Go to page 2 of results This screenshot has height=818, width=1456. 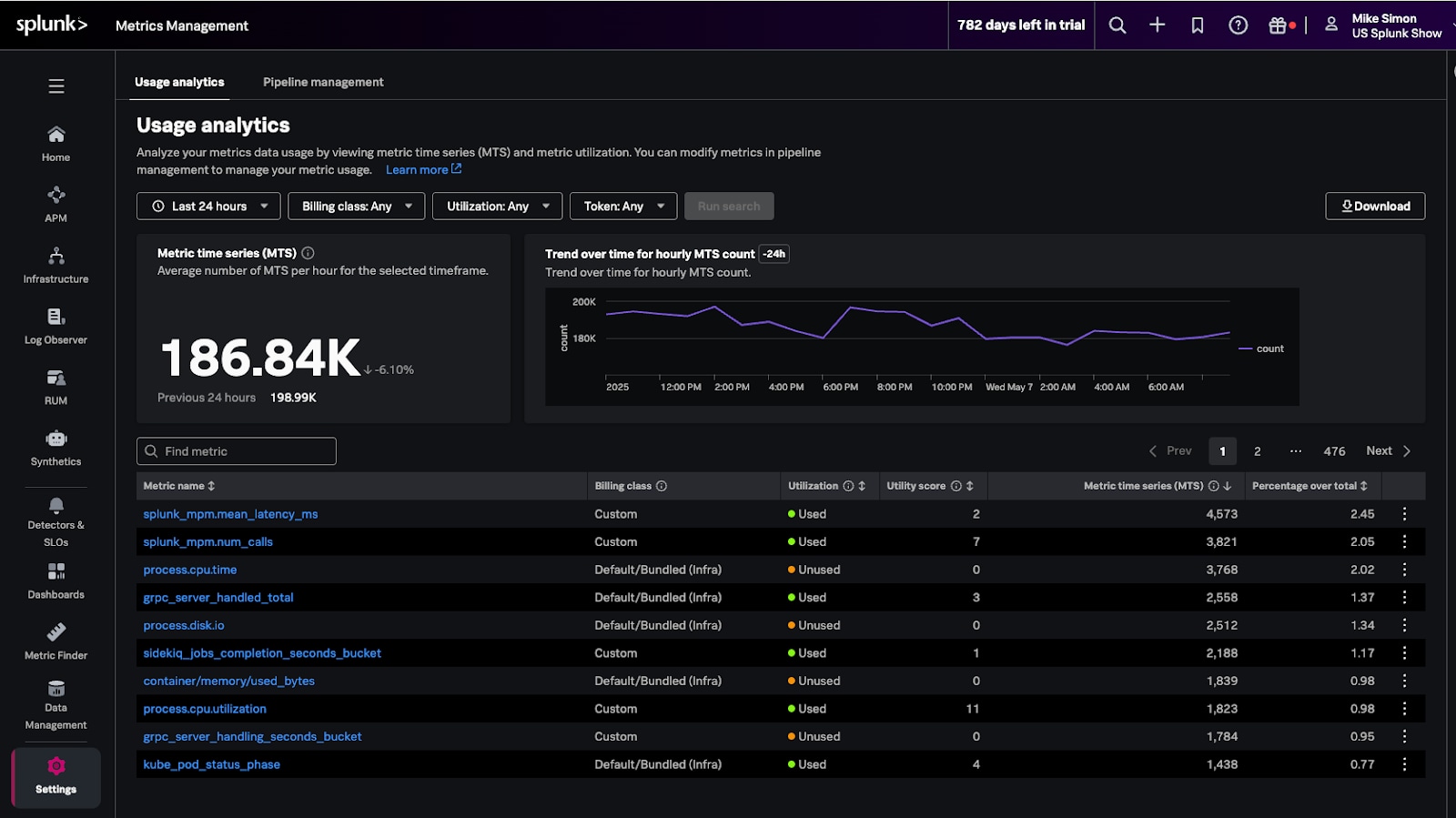(1258, 451)
